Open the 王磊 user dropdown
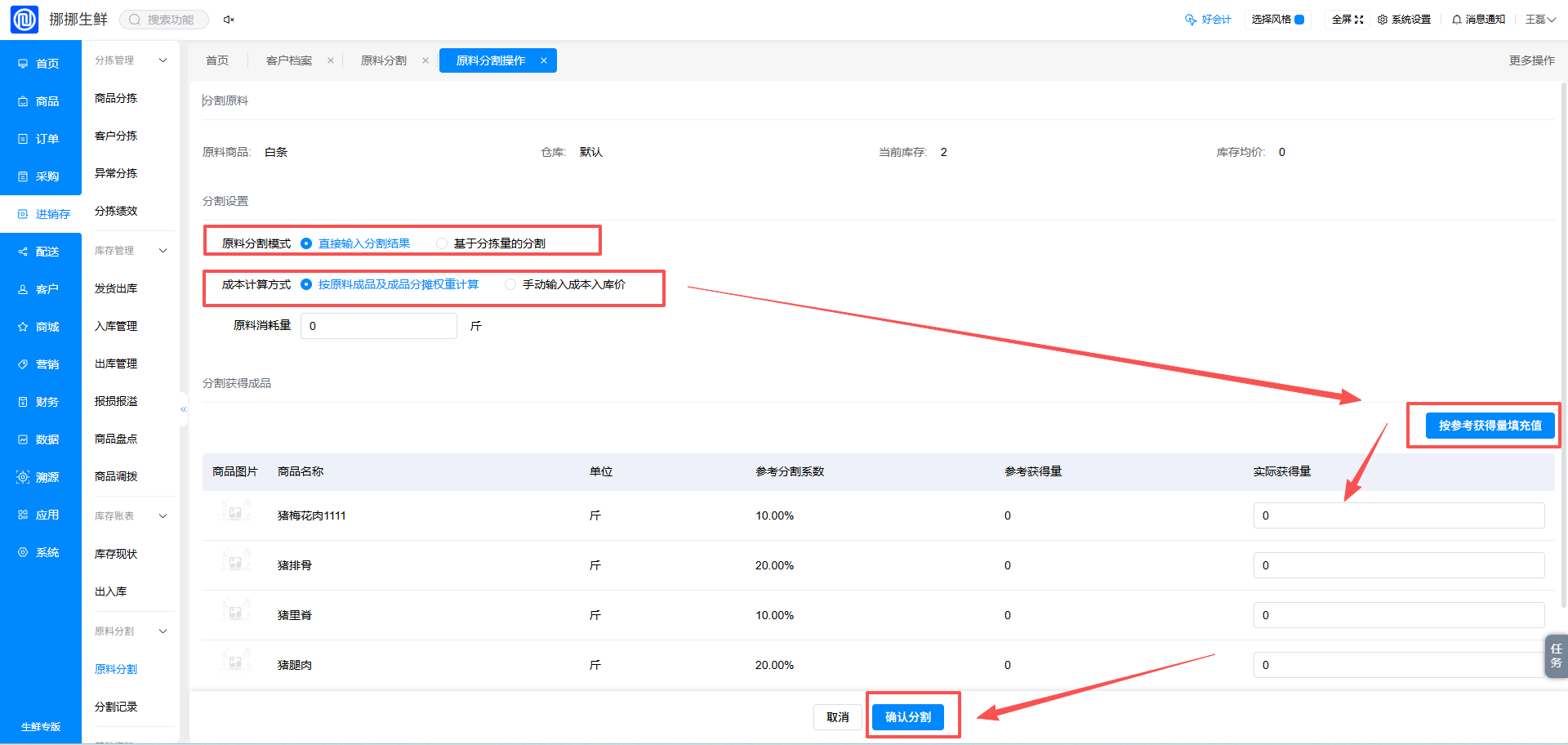Viewport: 1568px width, 745px height. (1540, 20)
